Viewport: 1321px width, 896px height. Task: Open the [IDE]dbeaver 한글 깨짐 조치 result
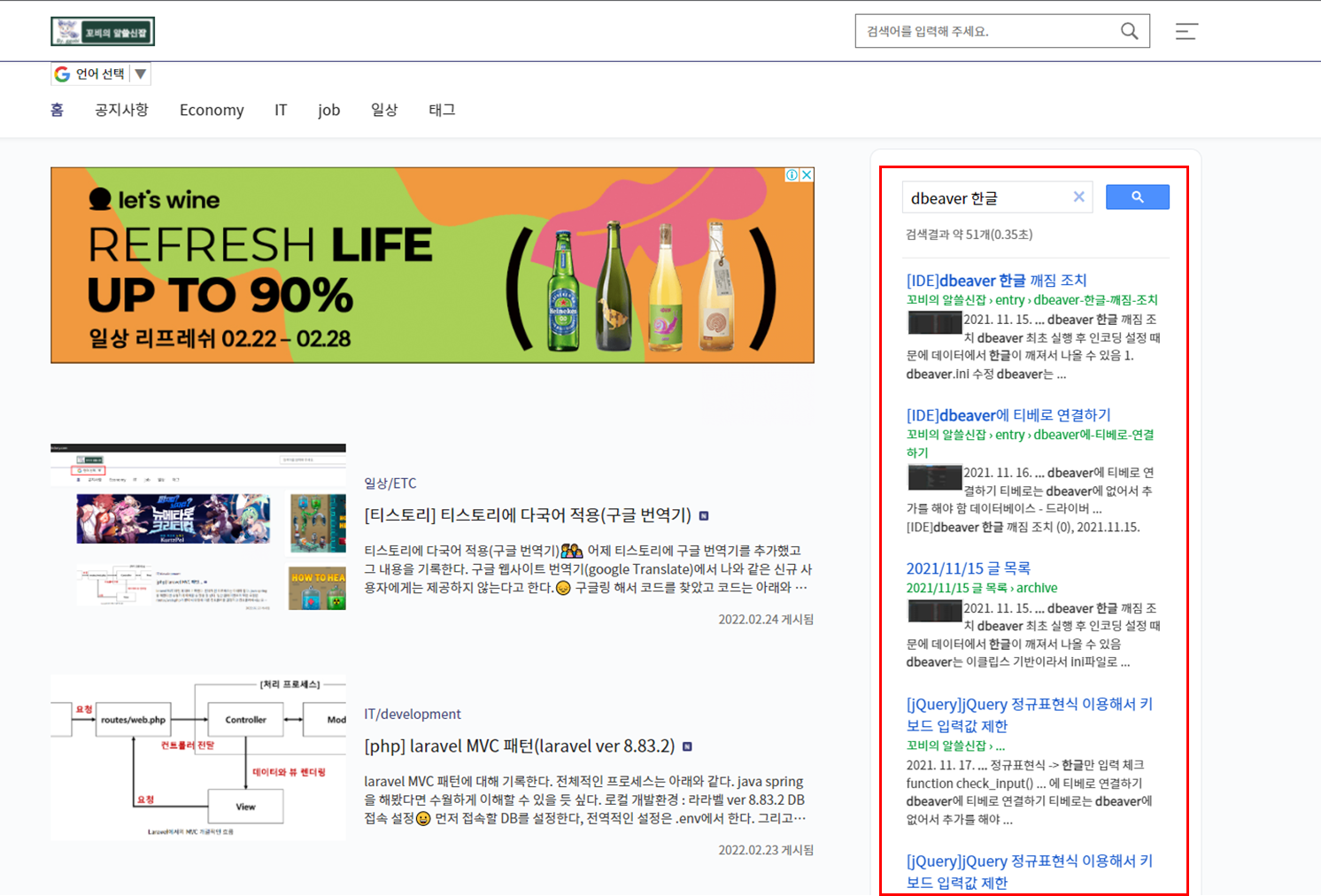[996, 281]
